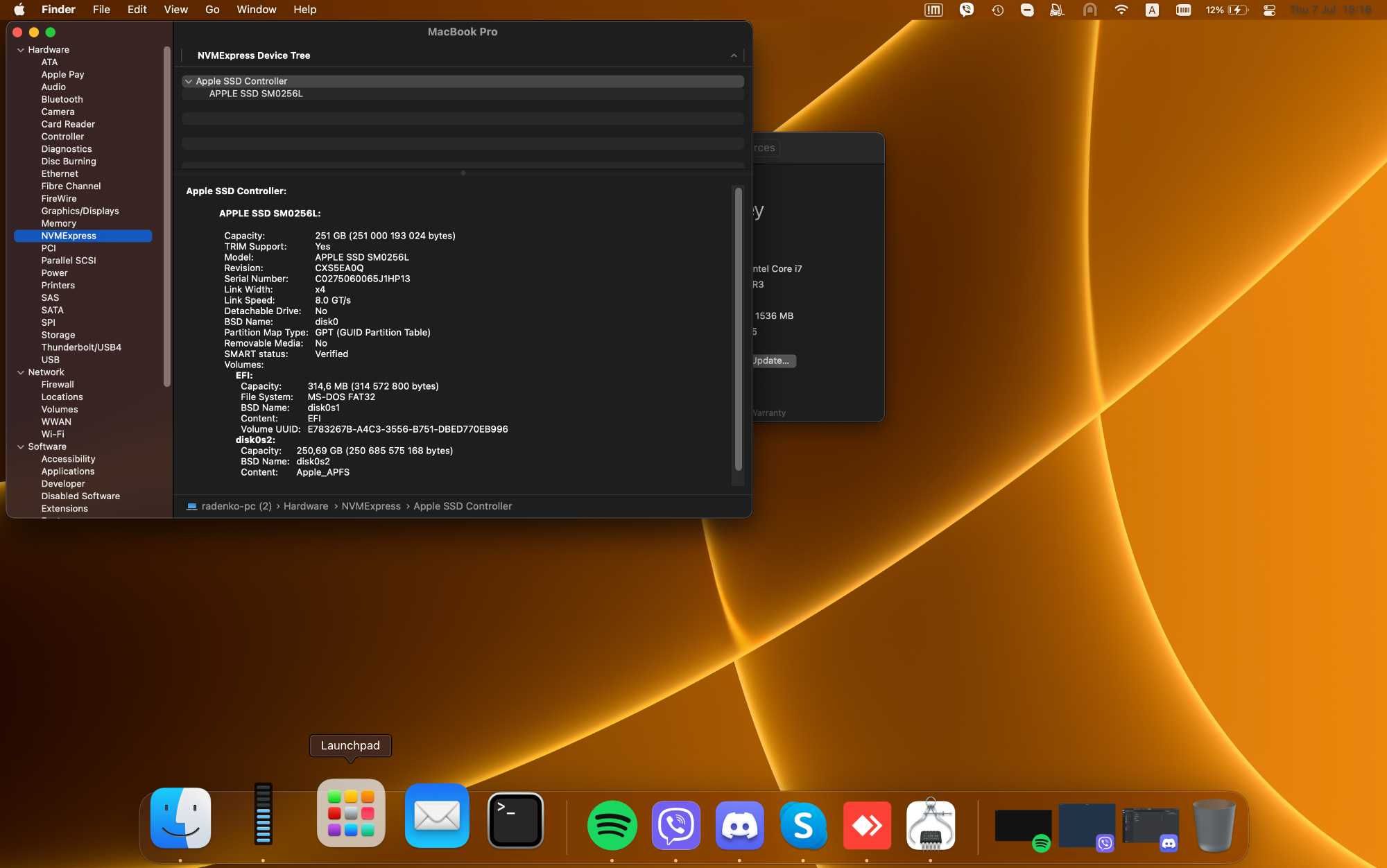This screenshot has width=1387, height=868.
Task: Click the arch-shaped menu bar icon
Action: (x=1090, y=10)
